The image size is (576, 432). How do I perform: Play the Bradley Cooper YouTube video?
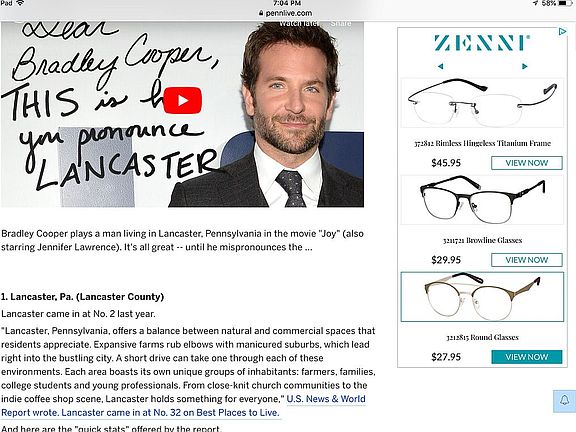click(183, 100)
